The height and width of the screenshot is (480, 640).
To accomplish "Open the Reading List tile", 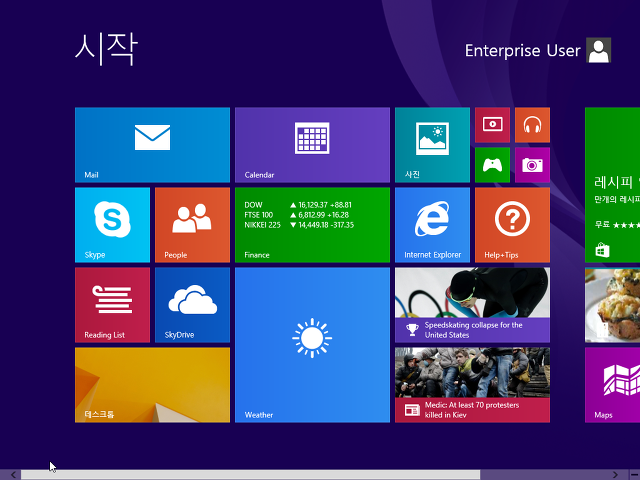I will point(112,305).
